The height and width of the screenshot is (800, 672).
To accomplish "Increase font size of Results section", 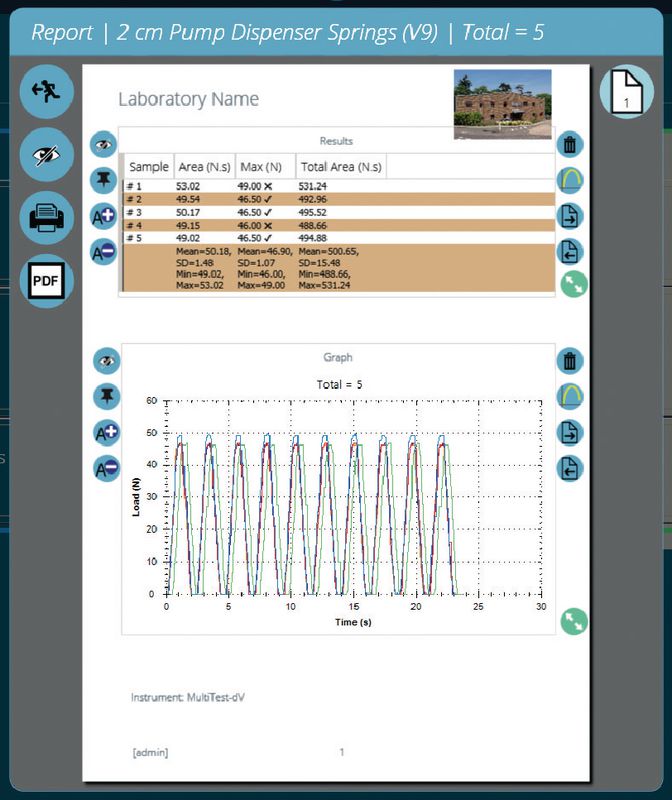I will (x=105, y=216).
